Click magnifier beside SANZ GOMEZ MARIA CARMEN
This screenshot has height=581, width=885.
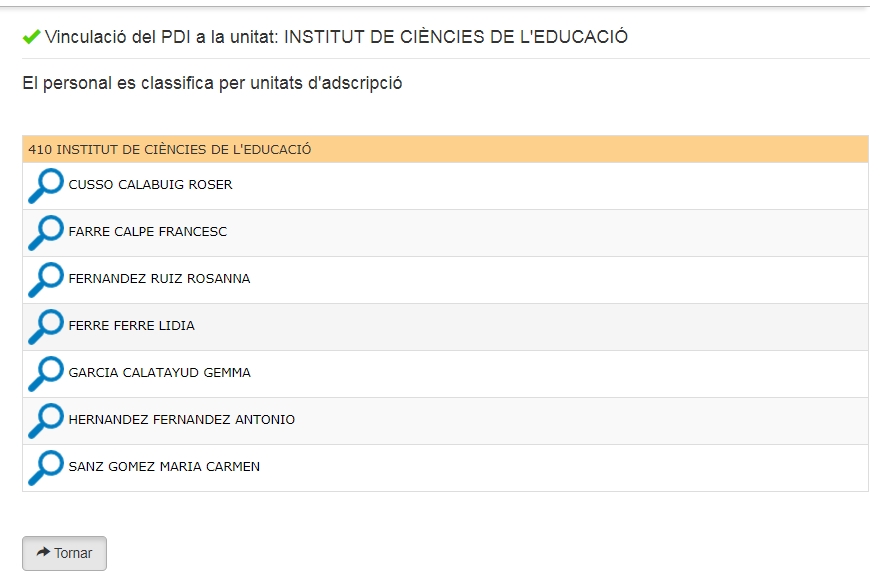click(45, 468)
